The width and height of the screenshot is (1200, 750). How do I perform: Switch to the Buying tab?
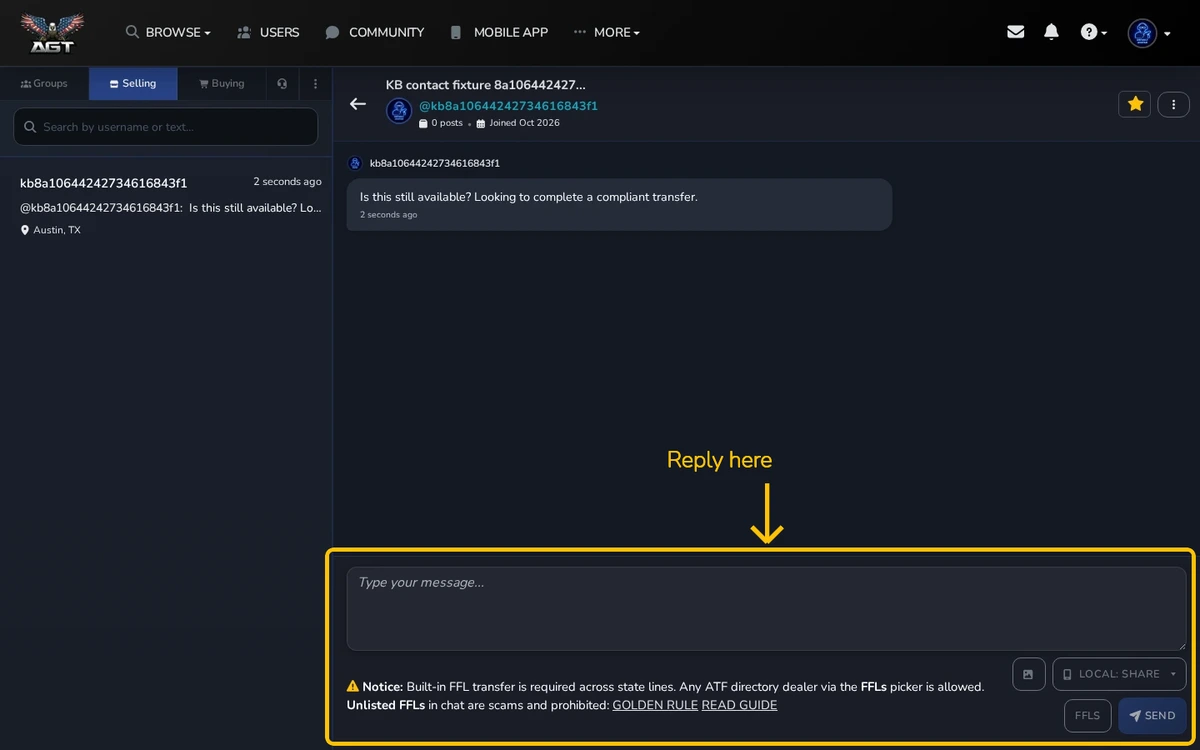pos(222,84)
